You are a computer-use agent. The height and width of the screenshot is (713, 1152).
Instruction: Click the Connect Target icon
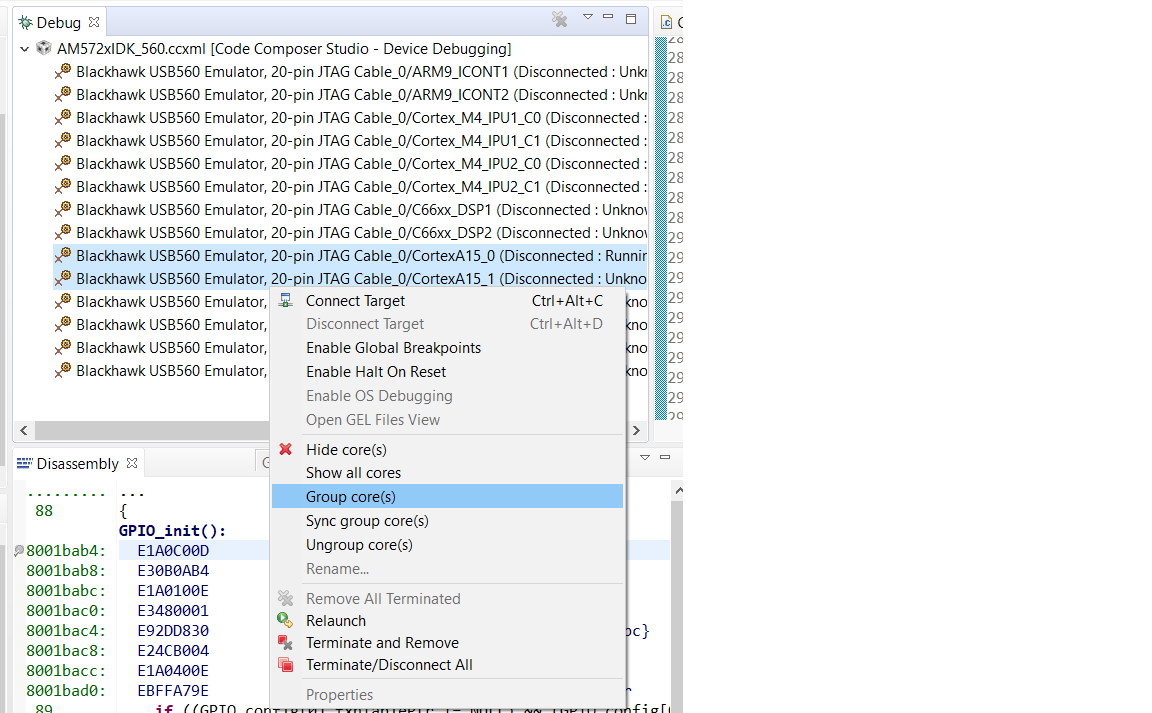(285, 301)
